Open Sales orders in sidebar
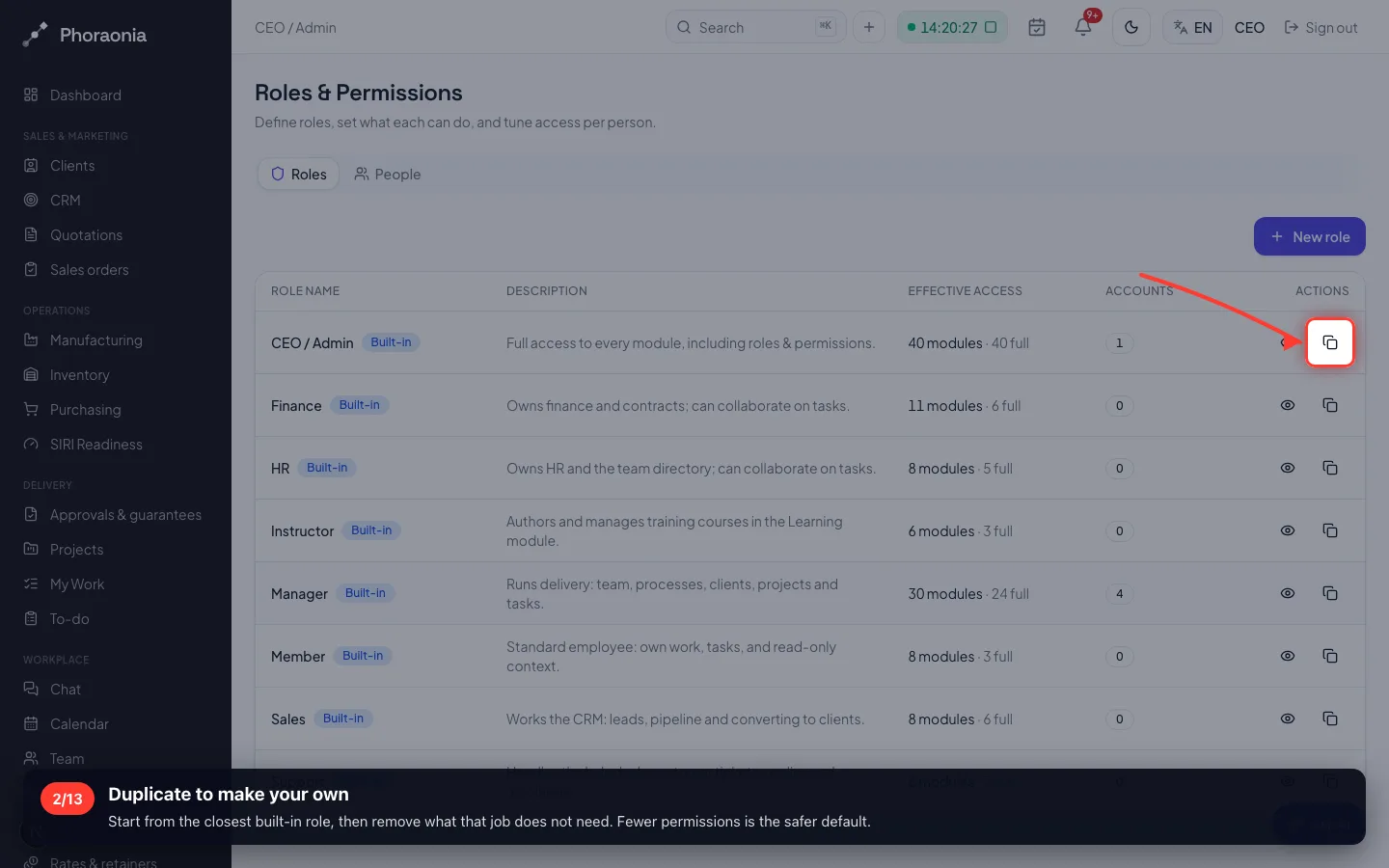The height and width of the screenshot is (868, 1389). [116, 269]
